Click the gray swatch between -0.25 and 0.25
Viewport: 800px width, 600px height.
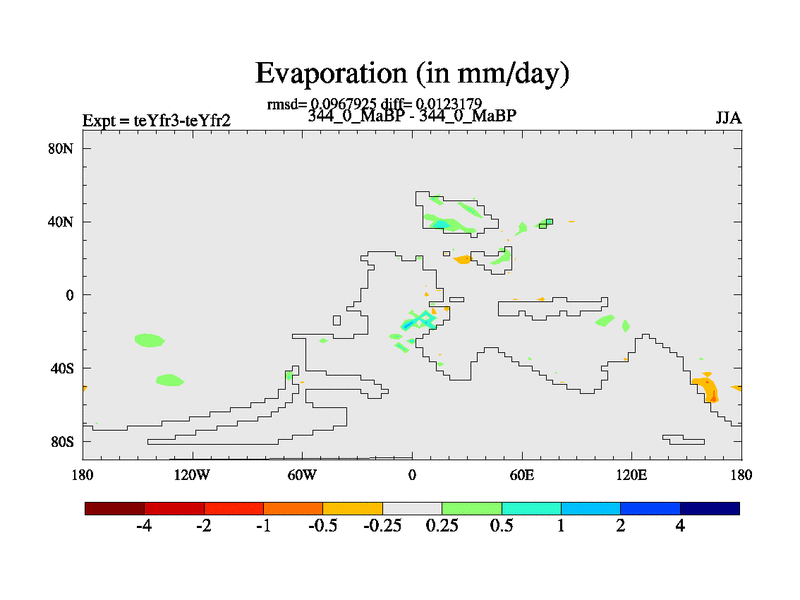point(412,508)
